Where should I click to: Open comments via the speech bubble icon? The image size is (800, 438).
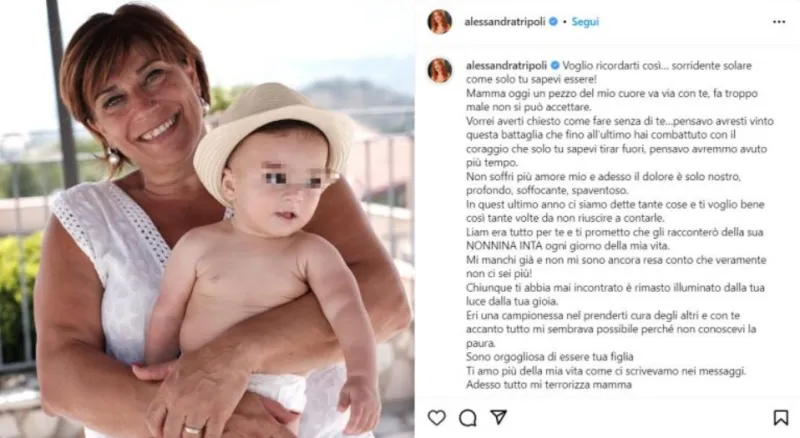467,418
